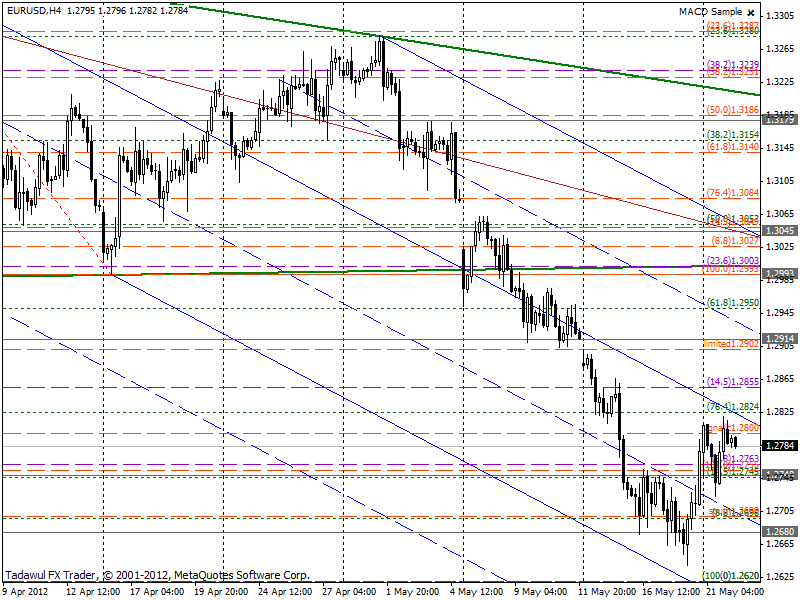
Task: Click the 1.3065 price axis label
Action: (780, 214)
